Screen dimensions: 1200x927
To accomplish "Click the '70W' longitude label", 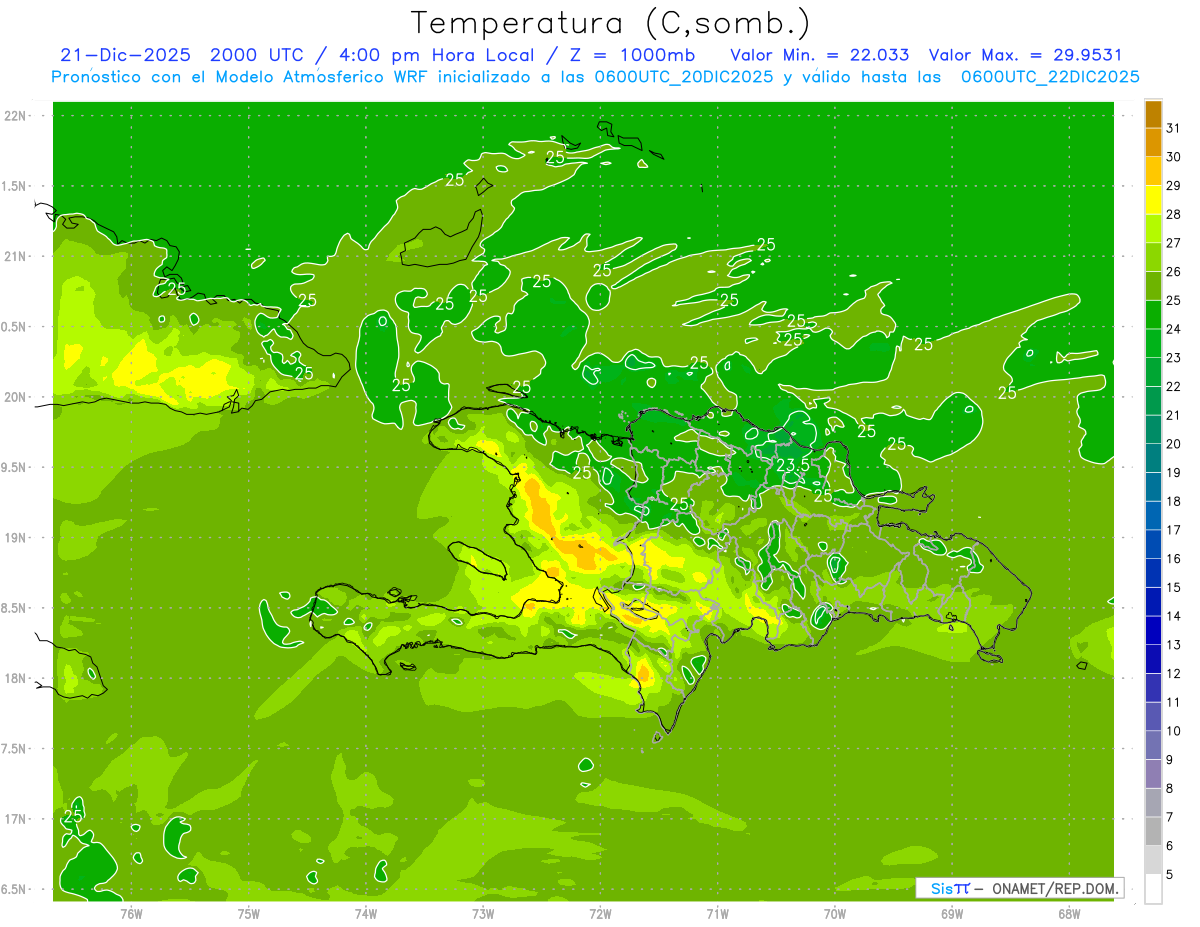I will click(x=834, y=914).
